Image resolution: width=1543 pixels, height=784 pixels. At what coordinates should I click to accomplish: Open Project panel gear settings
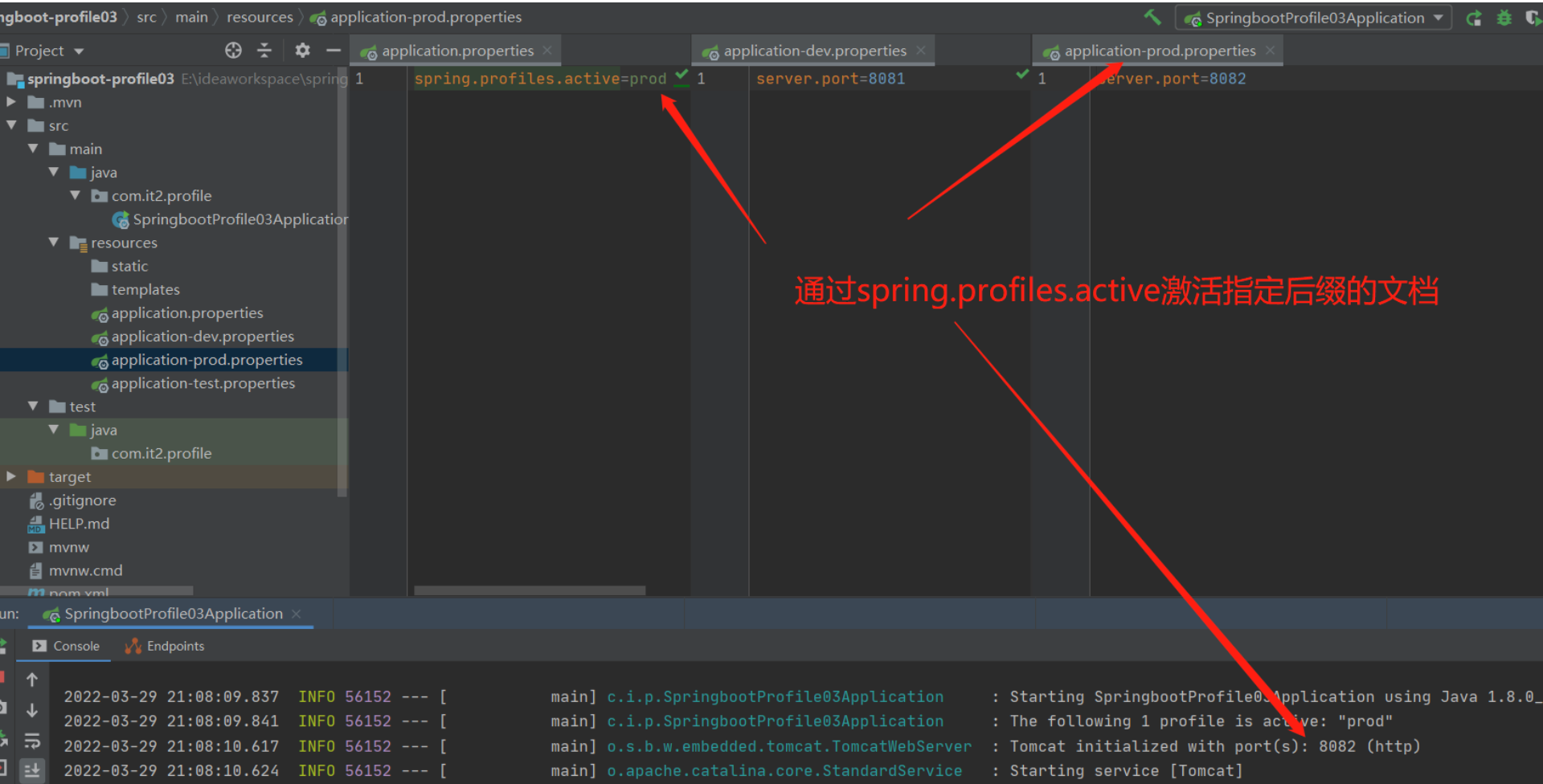(302, 51)
